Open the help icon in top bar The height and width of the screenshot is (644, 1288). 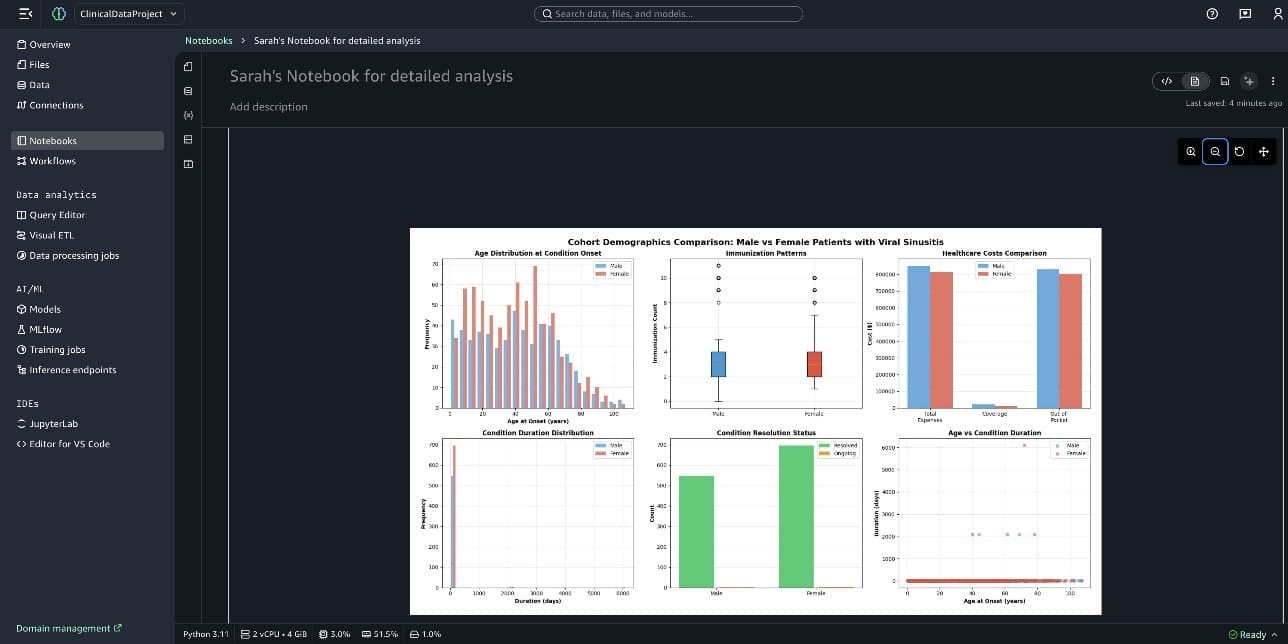point(1212,14)
